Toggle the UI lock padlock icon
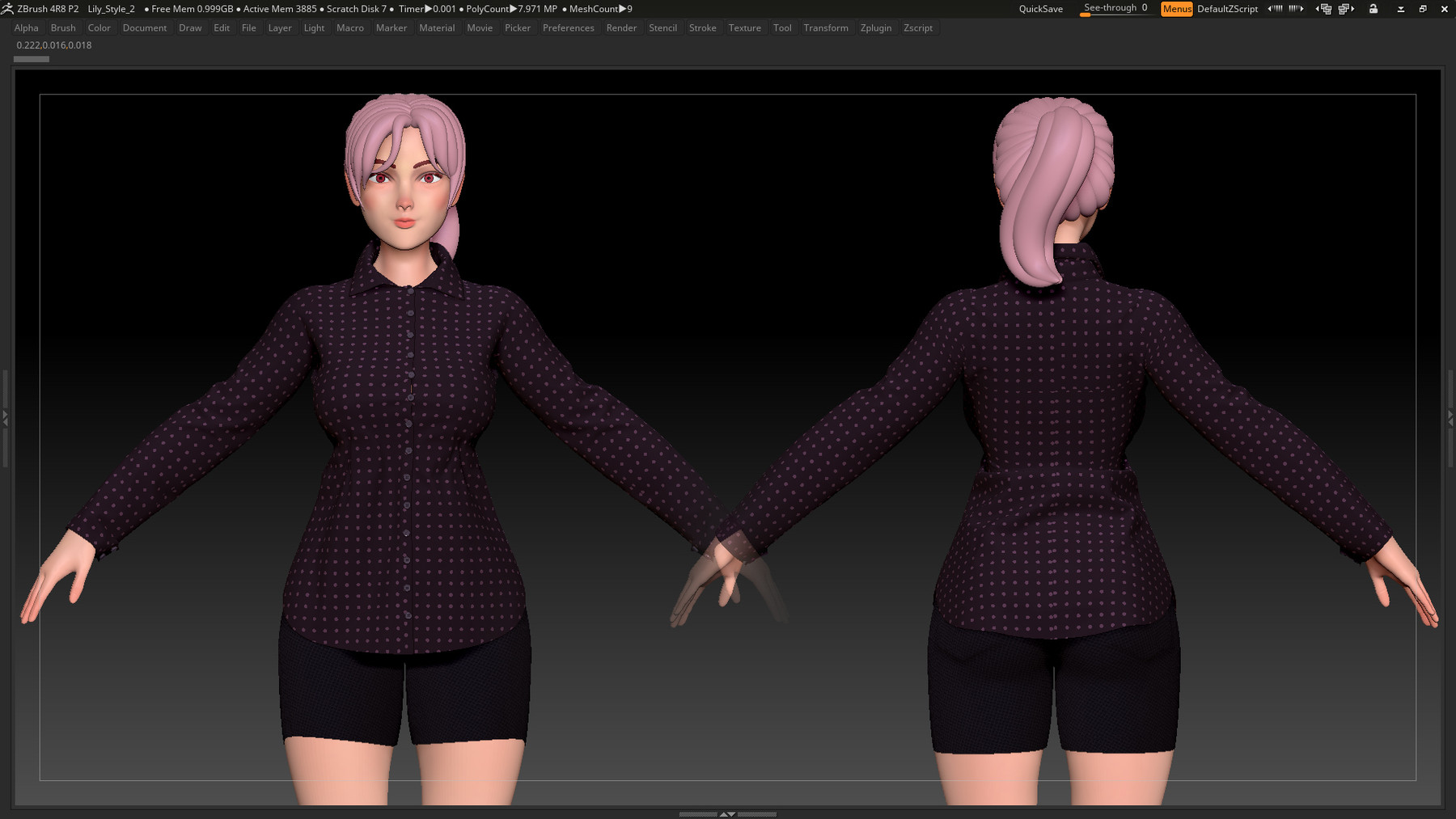 click(1373, 9)
